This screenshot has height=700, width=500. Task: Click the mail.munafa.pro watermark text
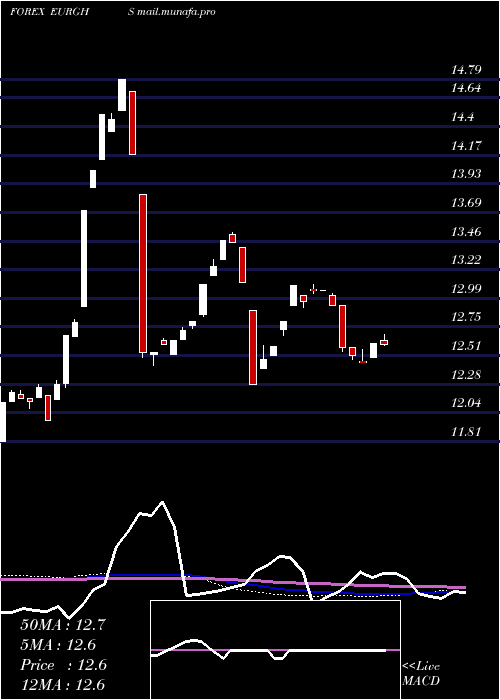point(176,12)
